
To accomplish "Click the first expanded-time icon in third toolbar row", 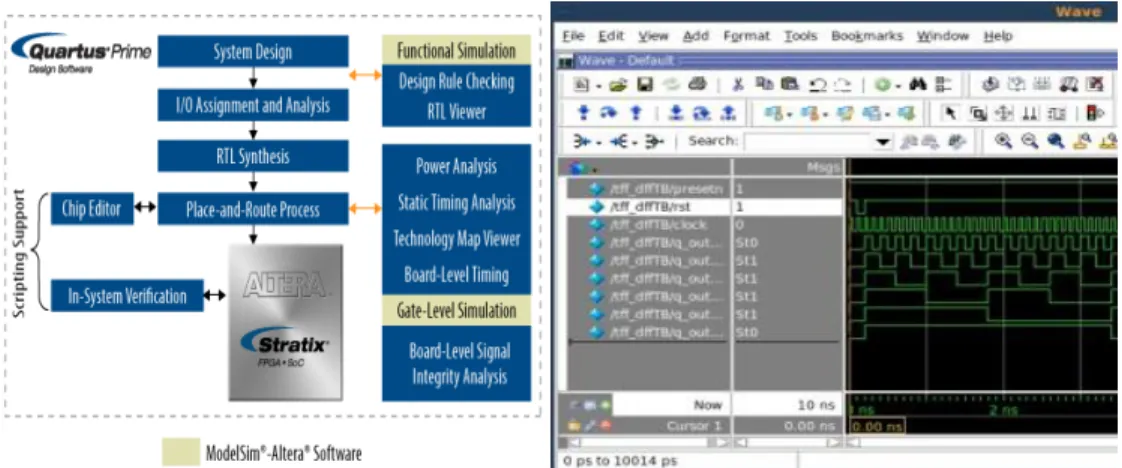I will pos(582,141).
